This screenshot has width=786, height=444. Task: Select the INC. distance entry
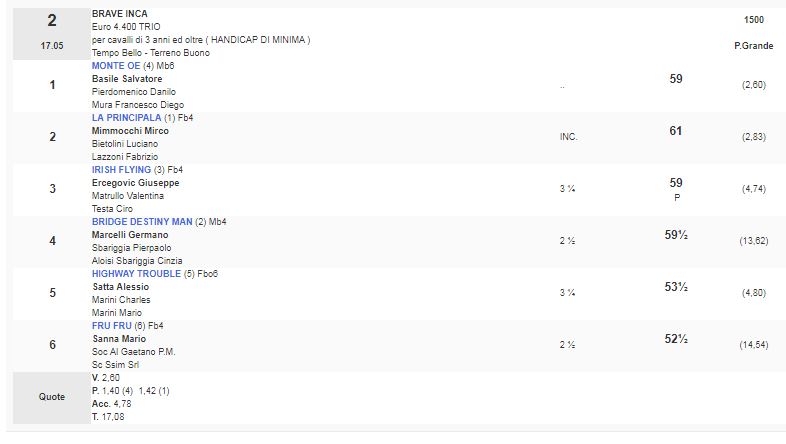click(x=569, y=136)
